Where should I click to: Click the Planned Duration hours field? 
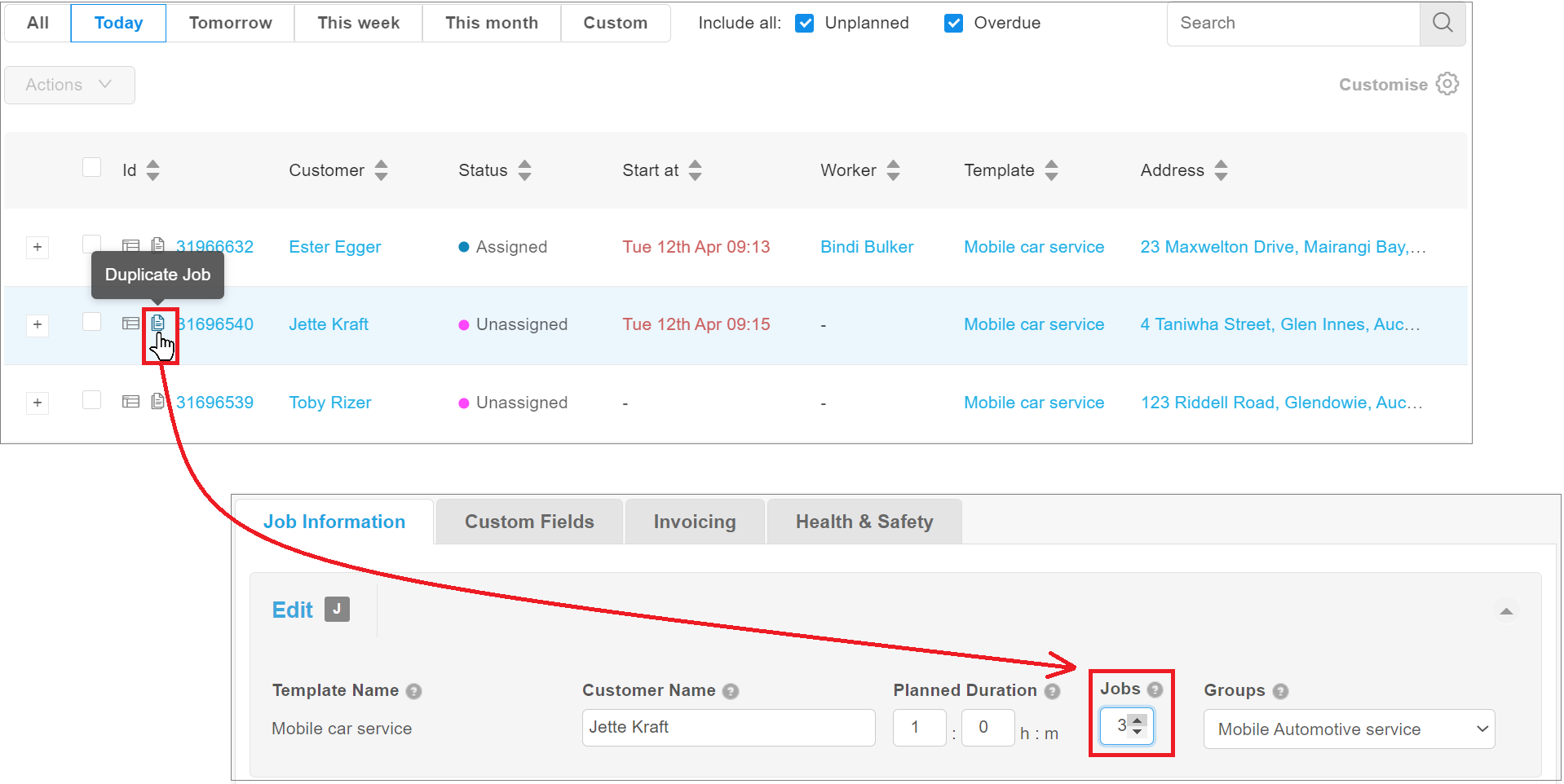(919, 727)
